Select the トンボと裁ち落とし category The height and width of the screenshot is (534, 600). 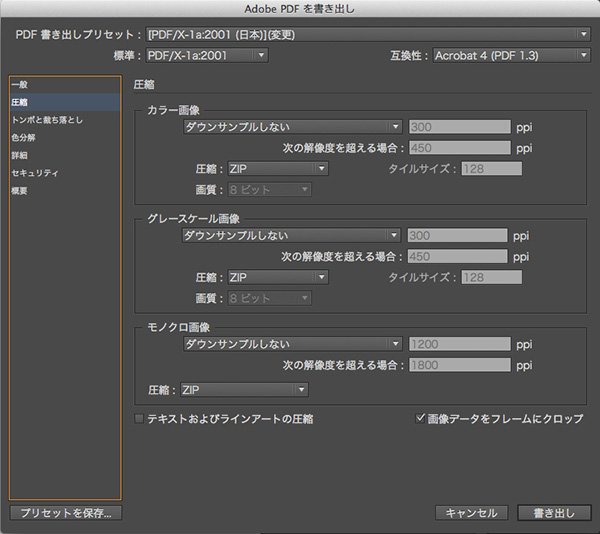tap(65, 120)
